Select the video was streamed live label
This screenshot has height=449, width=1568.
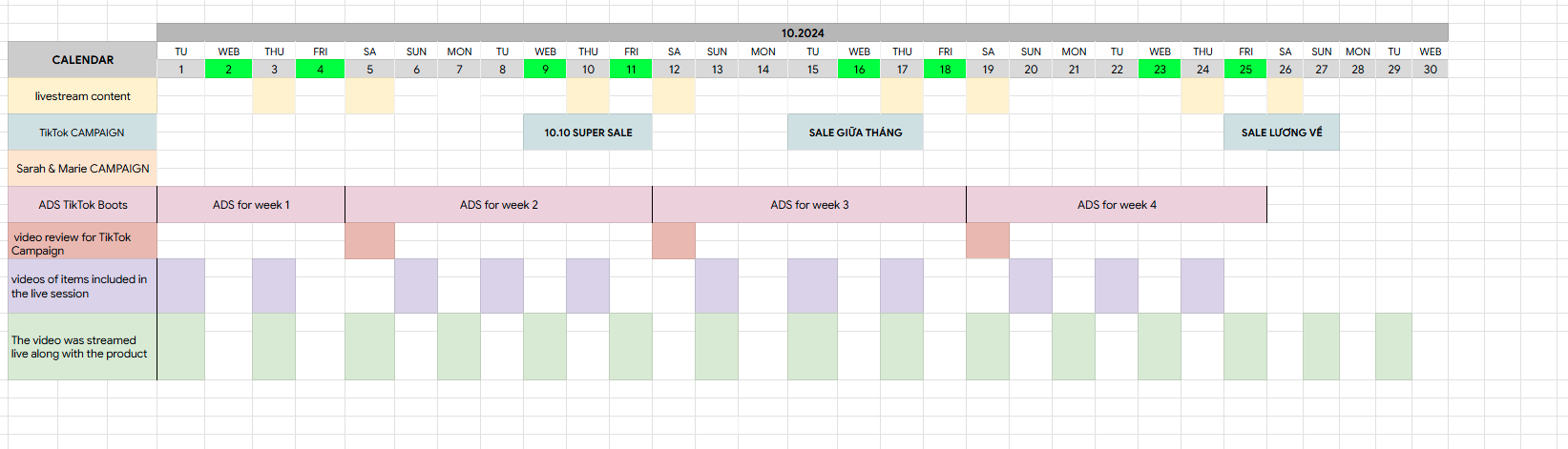click(x=82, y=347)
